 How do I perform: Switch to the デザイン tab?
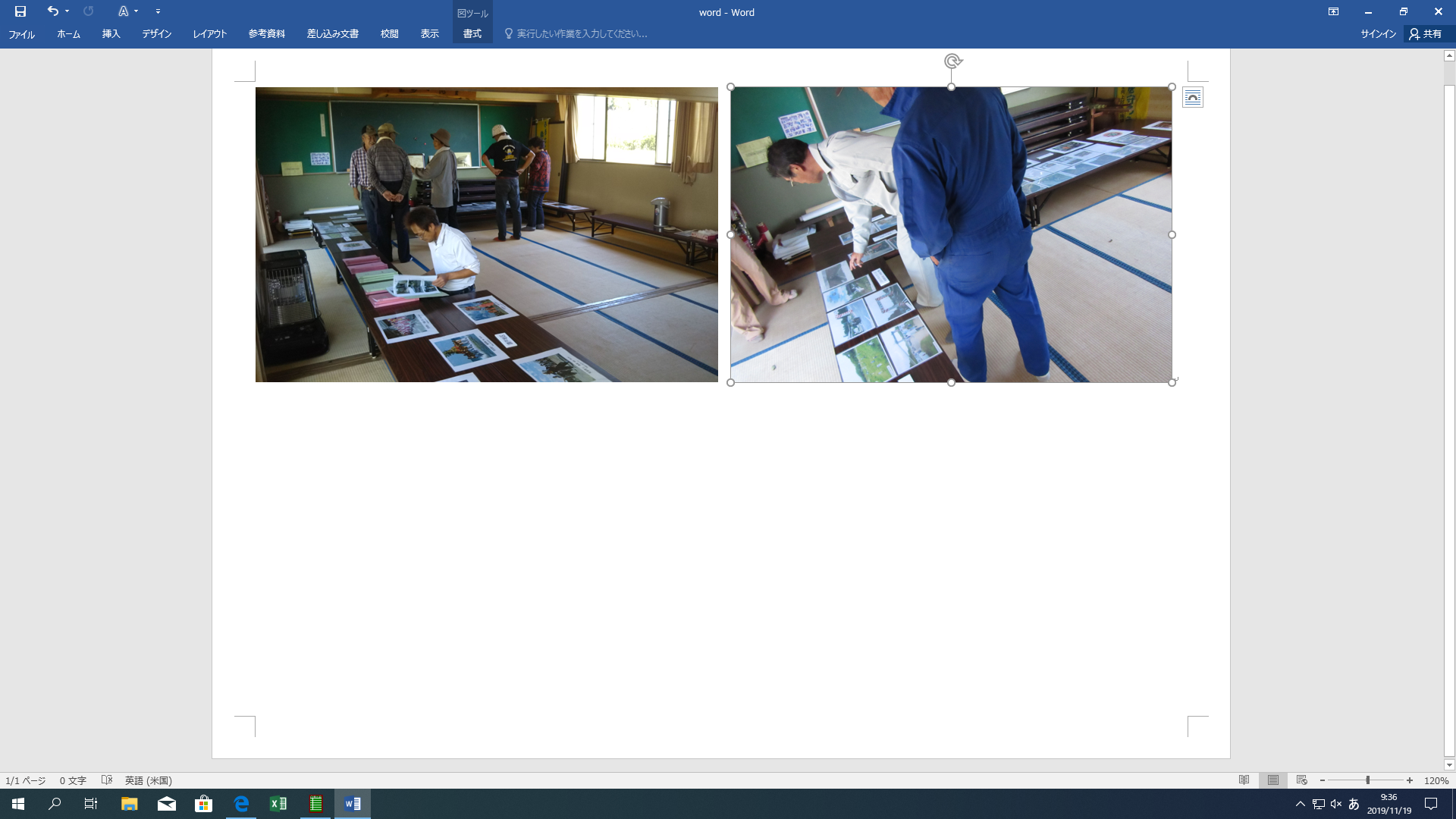pyautogui.click(x=157, y=34)
